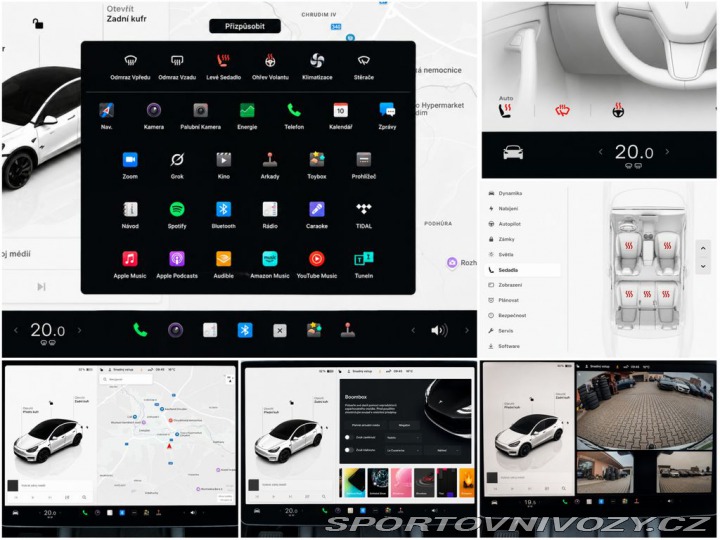720x540 pixels.
Task: Launch Apple Podcasts
Action: point(177,259)
